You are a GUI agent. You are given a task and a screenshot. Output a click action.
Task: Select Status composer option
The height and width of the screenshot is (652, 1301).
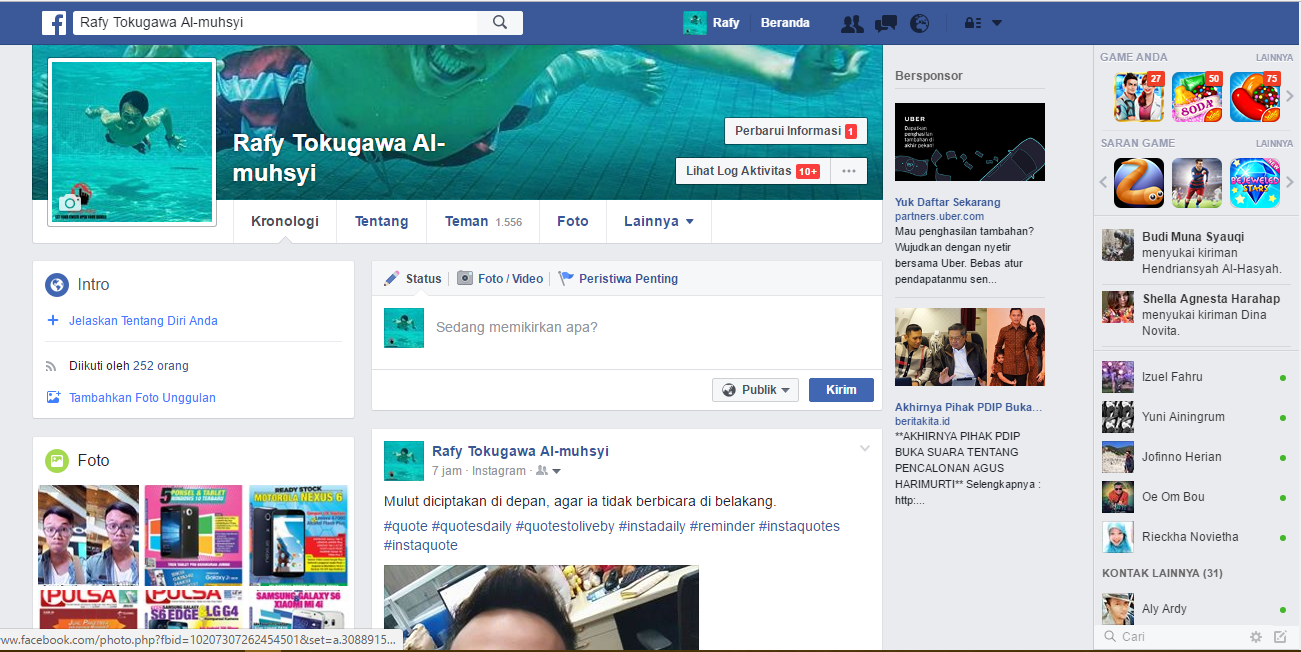413,279
